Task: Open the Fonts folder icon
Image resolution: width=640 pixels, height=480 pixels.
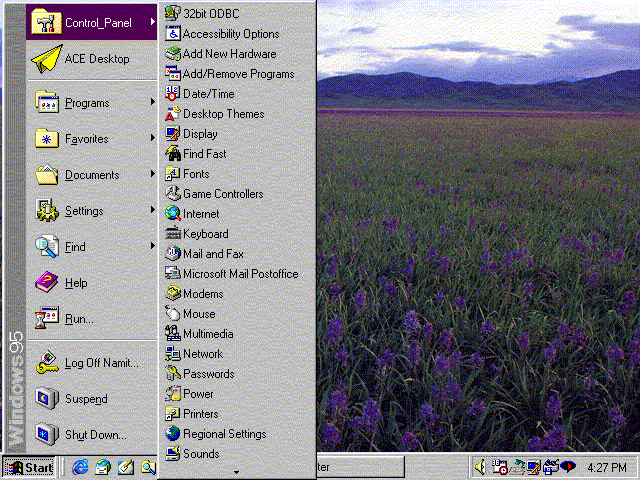Action: click(x=173, y=173)
